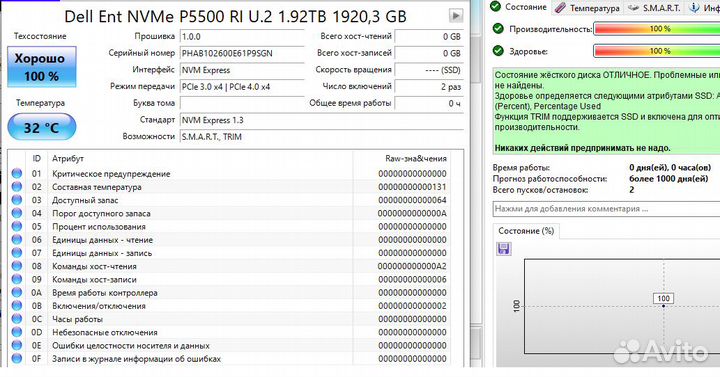Select the Доступный запас row
720x377 pixels.
(230, 200)
